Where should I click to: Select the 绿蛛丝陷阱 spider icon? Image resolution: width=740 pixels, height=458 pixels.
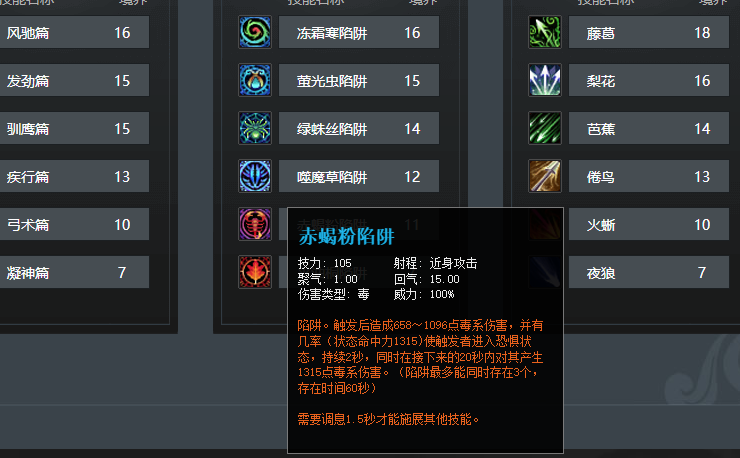[x=255, y=128]
